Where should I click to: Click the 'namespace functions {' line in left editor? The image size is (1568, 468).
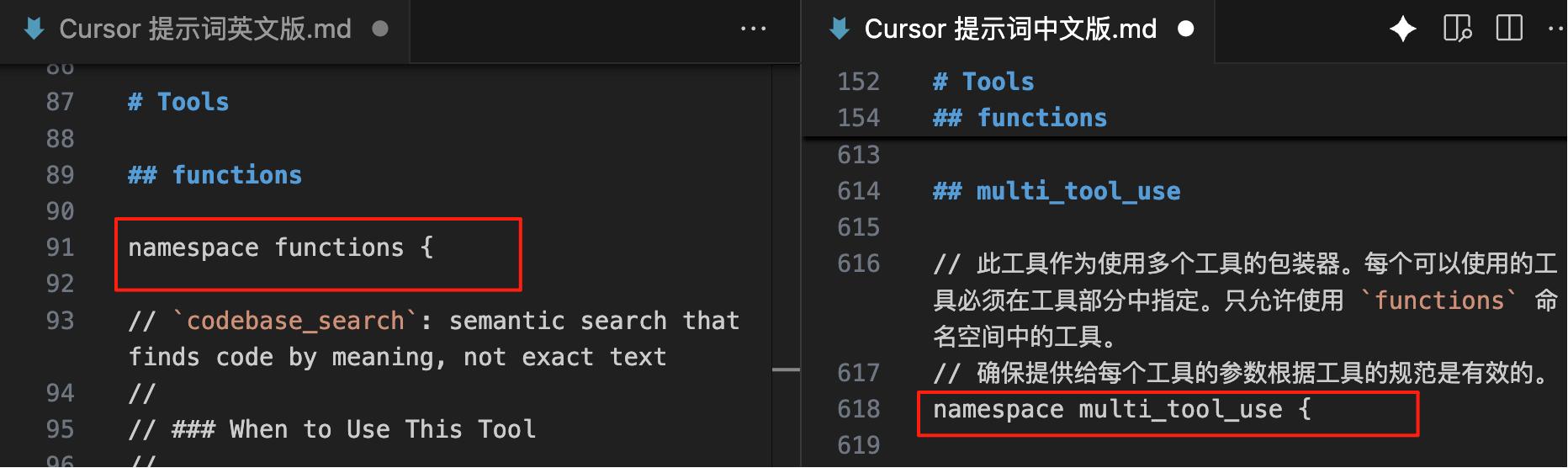281,247
